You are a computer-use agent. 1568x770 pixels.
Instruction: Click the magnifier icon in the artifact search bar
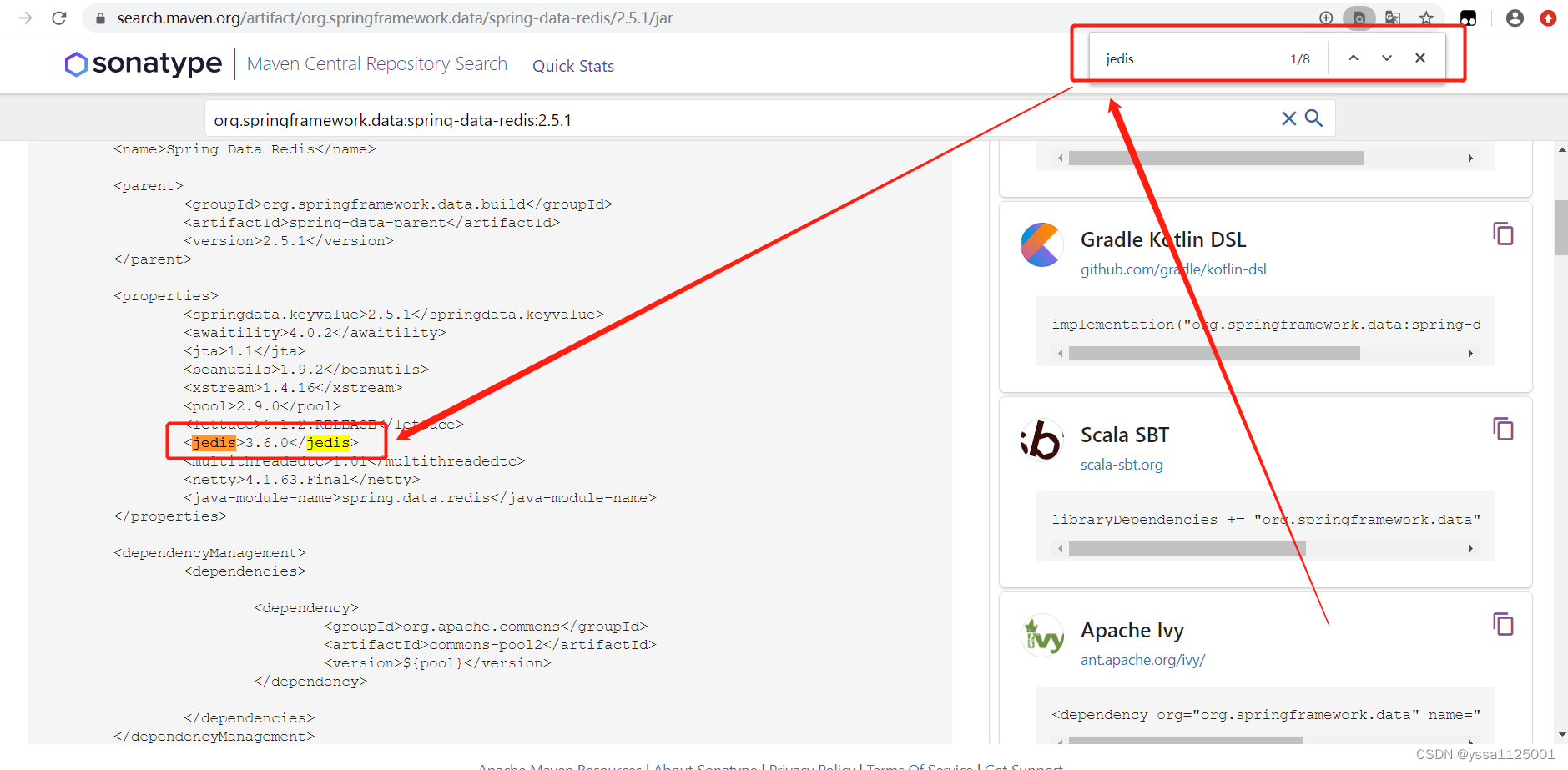1313,118
